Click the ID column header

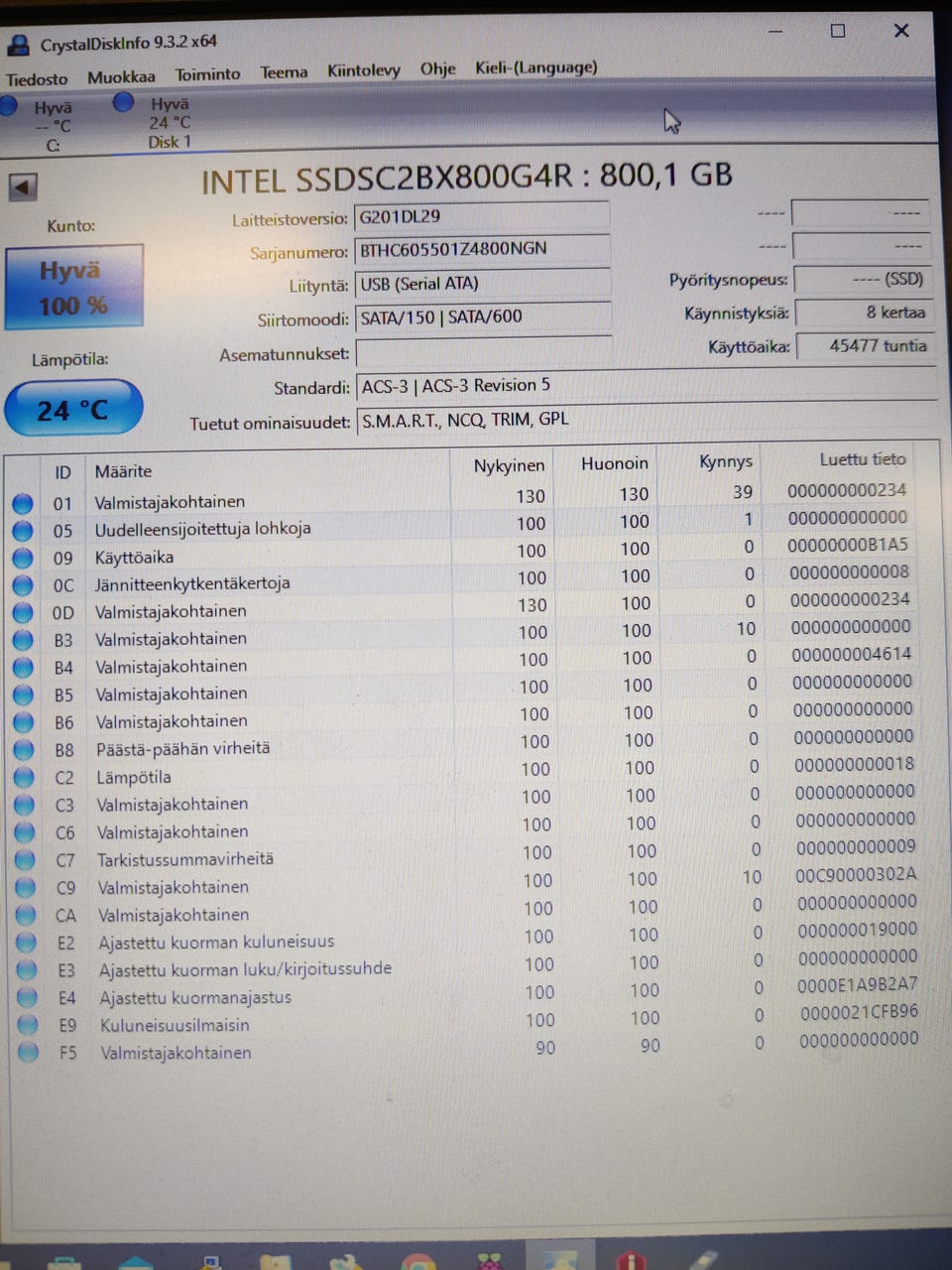pos(62,472)
